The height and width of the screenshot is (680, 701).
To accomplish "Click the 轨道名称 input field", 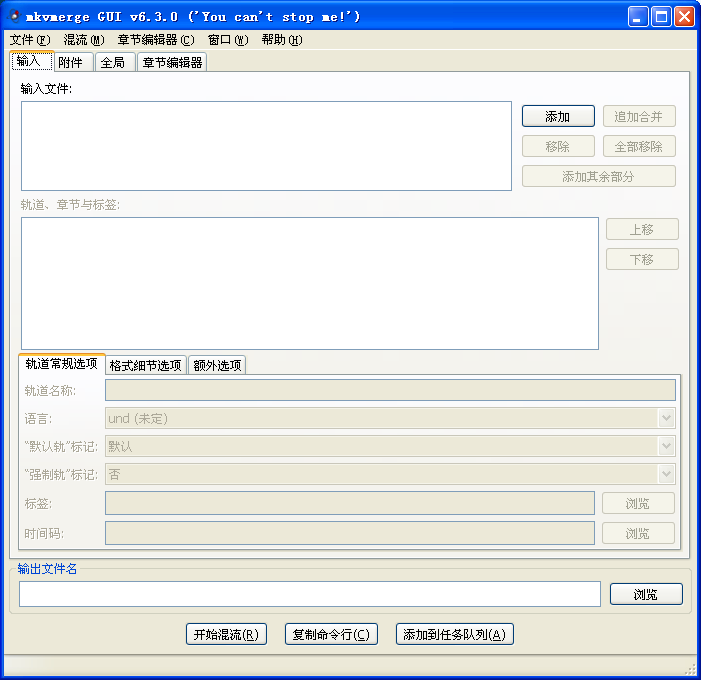I will coord(390,390).
